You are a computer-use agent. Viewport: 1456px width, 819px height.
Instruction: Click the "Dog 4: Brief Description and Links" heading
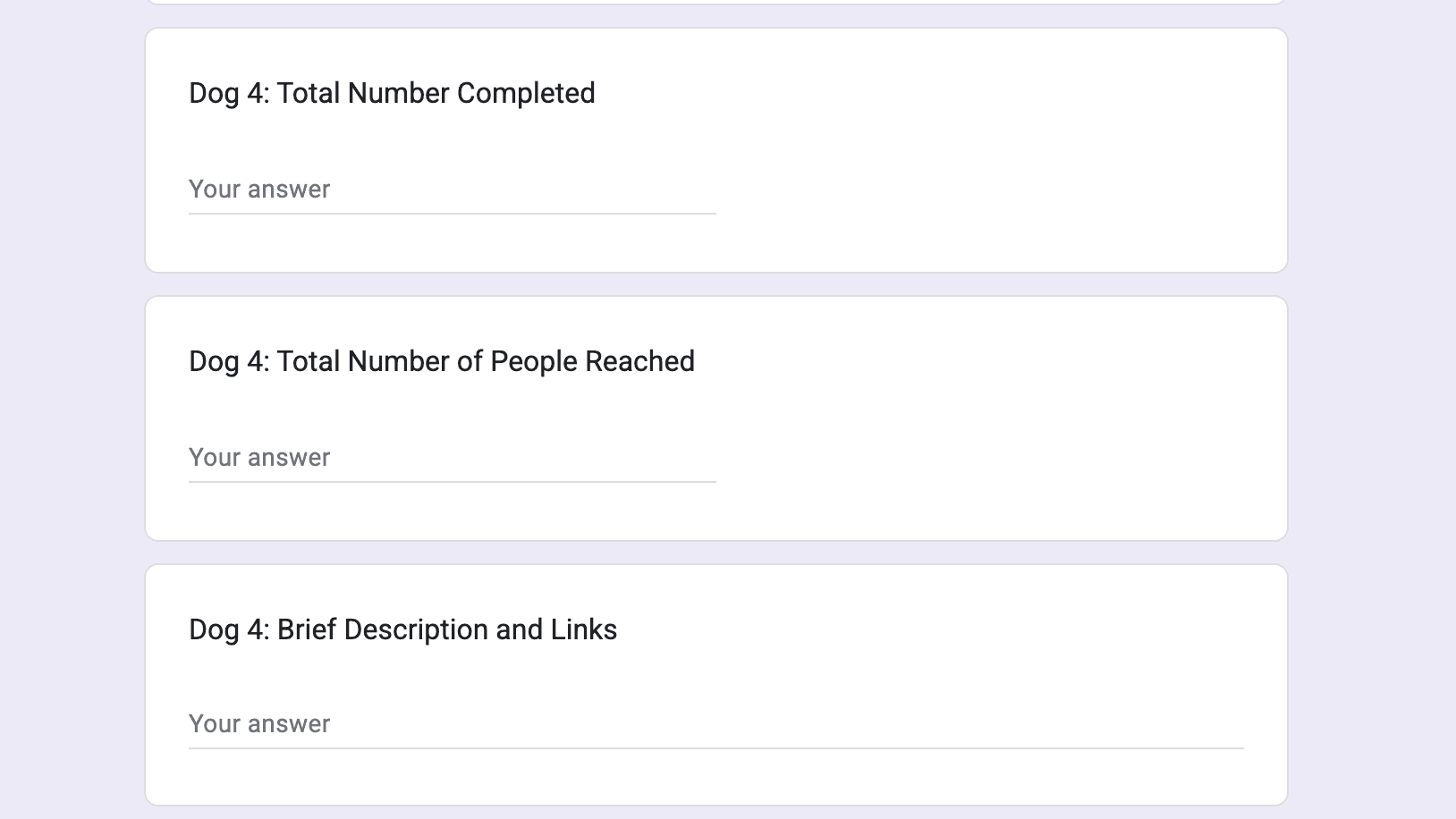click(402, 629)
